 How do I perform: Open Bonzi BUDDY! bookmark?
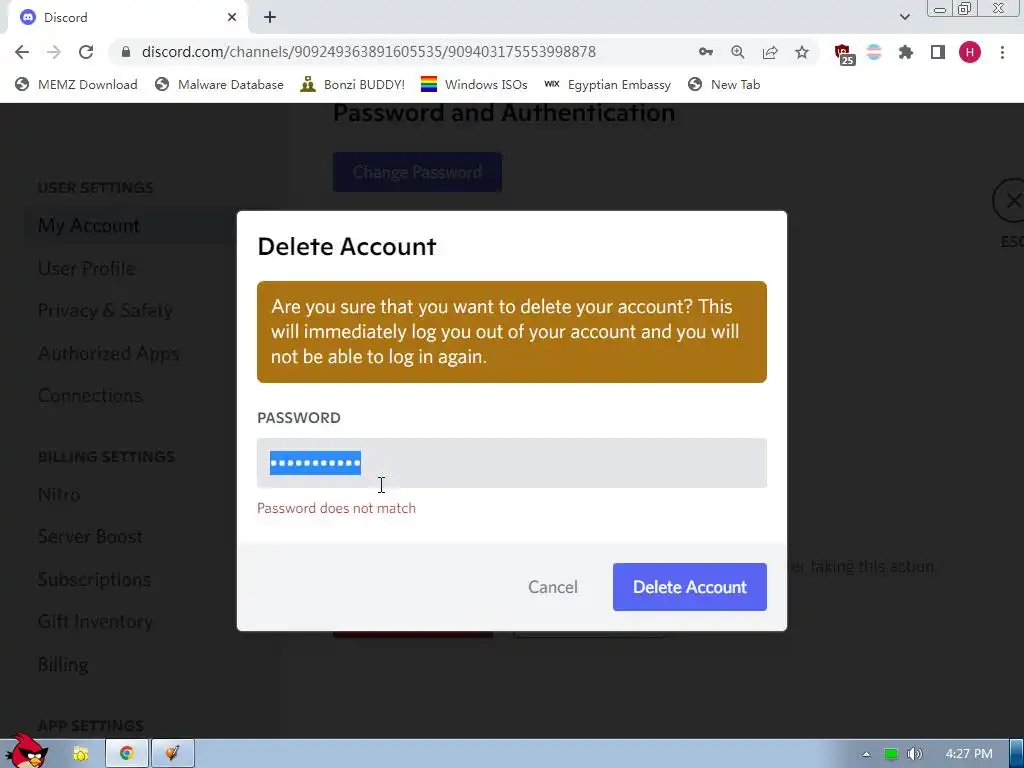353,84
